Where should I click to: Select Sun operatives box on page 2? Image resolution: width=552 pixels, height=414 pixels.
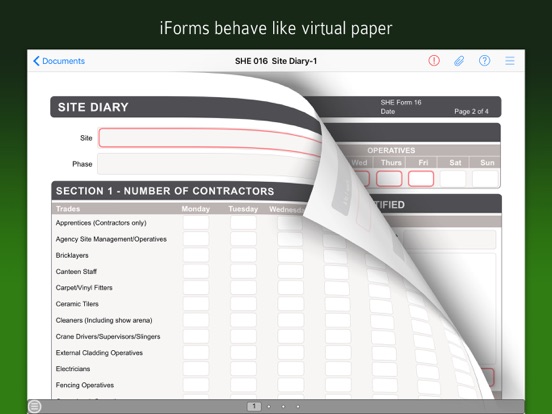(485, 178)
